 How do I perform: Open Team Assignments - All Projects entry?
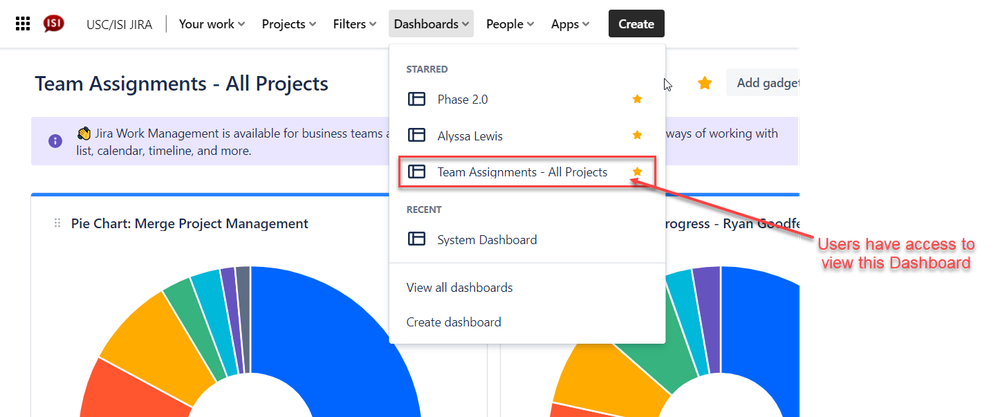coord(526,172)
